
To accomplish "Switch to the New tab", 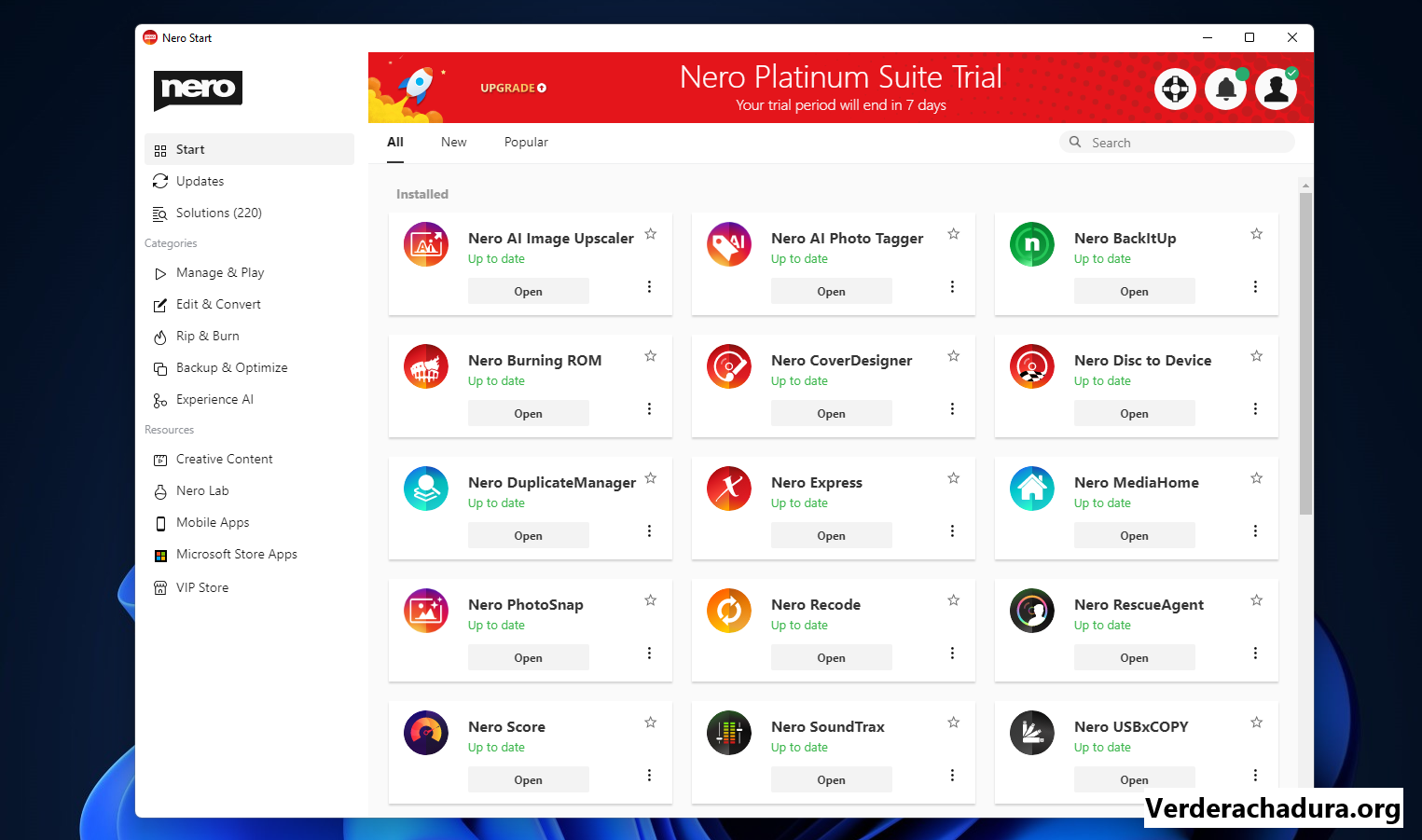I will point(454,142).
